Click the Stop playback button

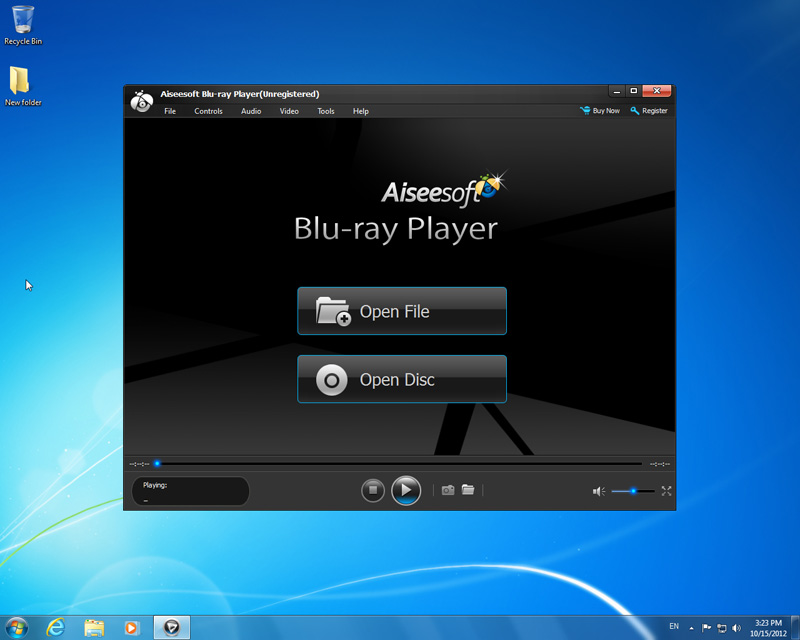[373, 490]
